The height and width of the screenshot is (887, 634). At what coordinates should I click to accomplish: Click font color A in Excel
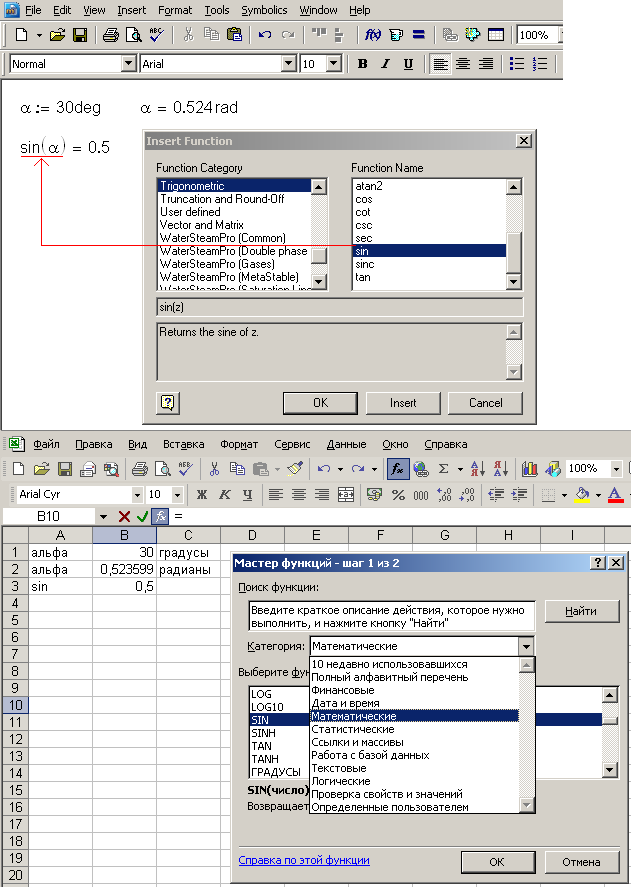coord(615,495)
